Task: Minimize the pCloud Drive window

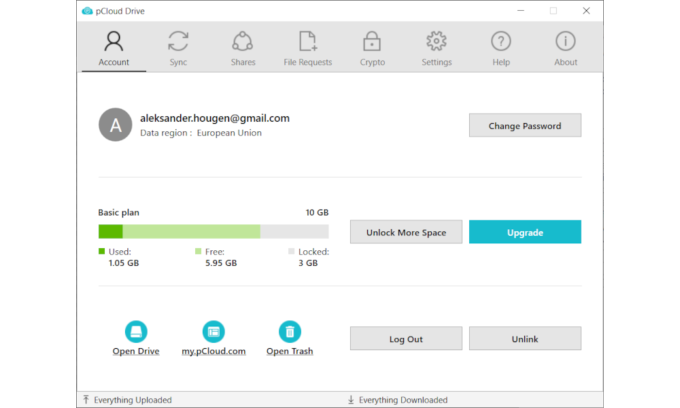Action: coord(521,10)
